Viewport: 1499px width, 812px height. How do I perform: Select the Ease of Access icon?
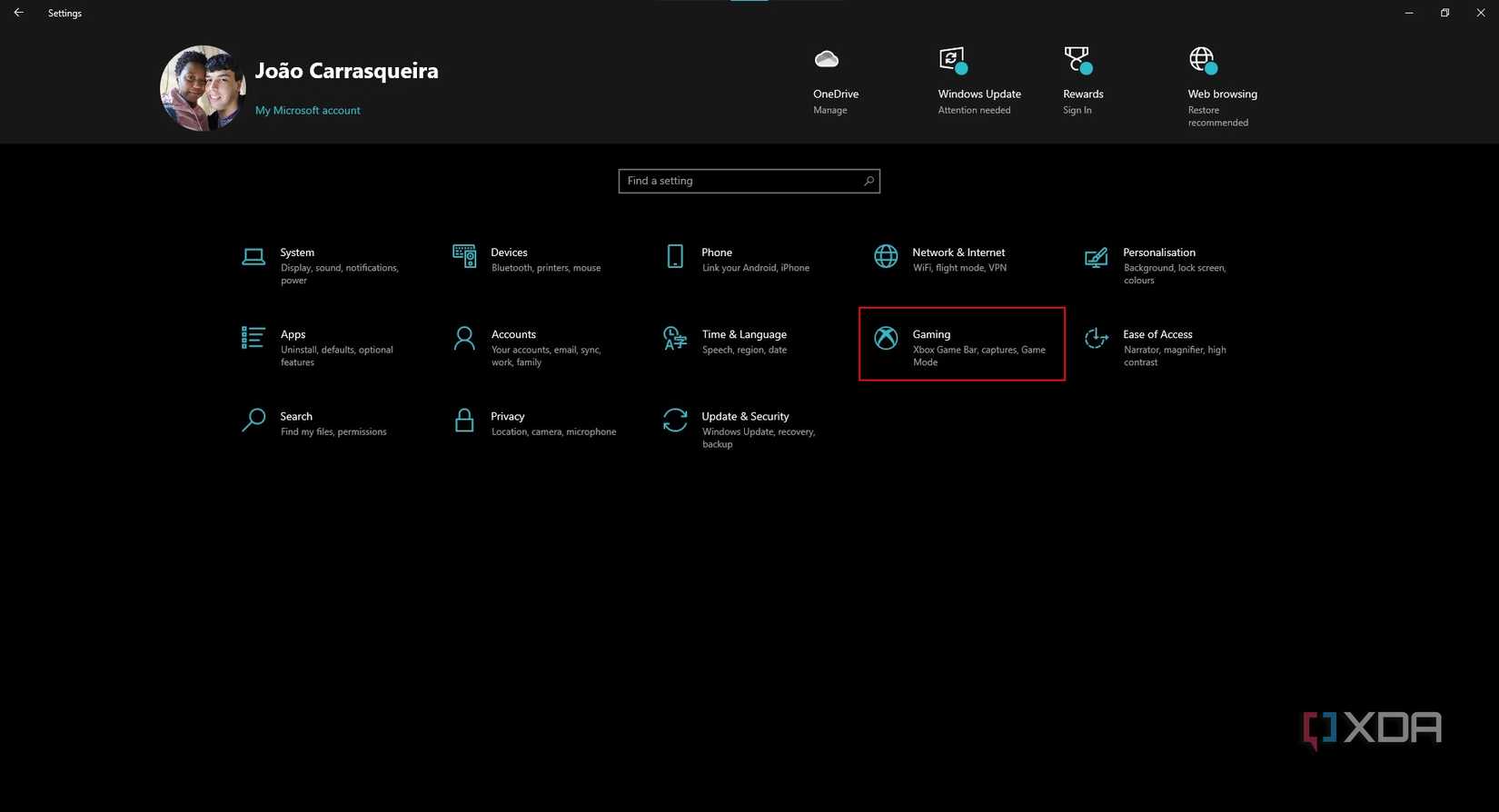click(x=1097, y=338)
